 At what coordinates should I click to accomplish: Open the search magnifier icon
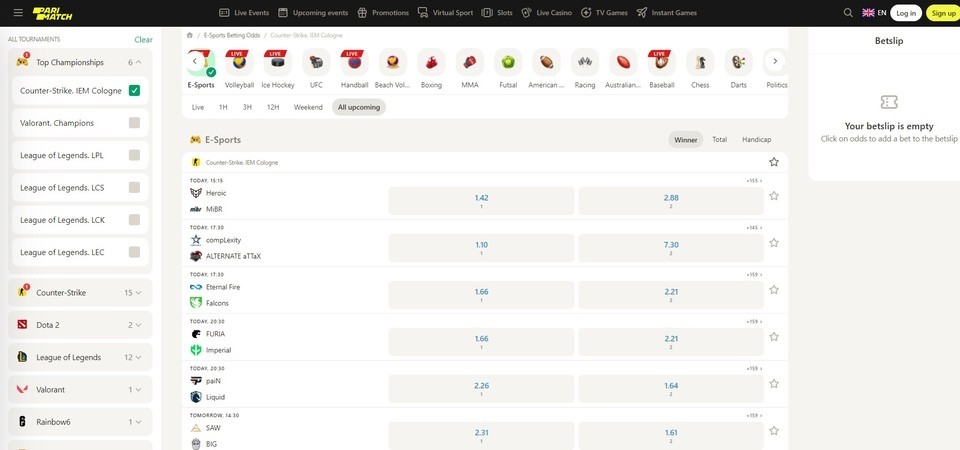coord(848,12)
